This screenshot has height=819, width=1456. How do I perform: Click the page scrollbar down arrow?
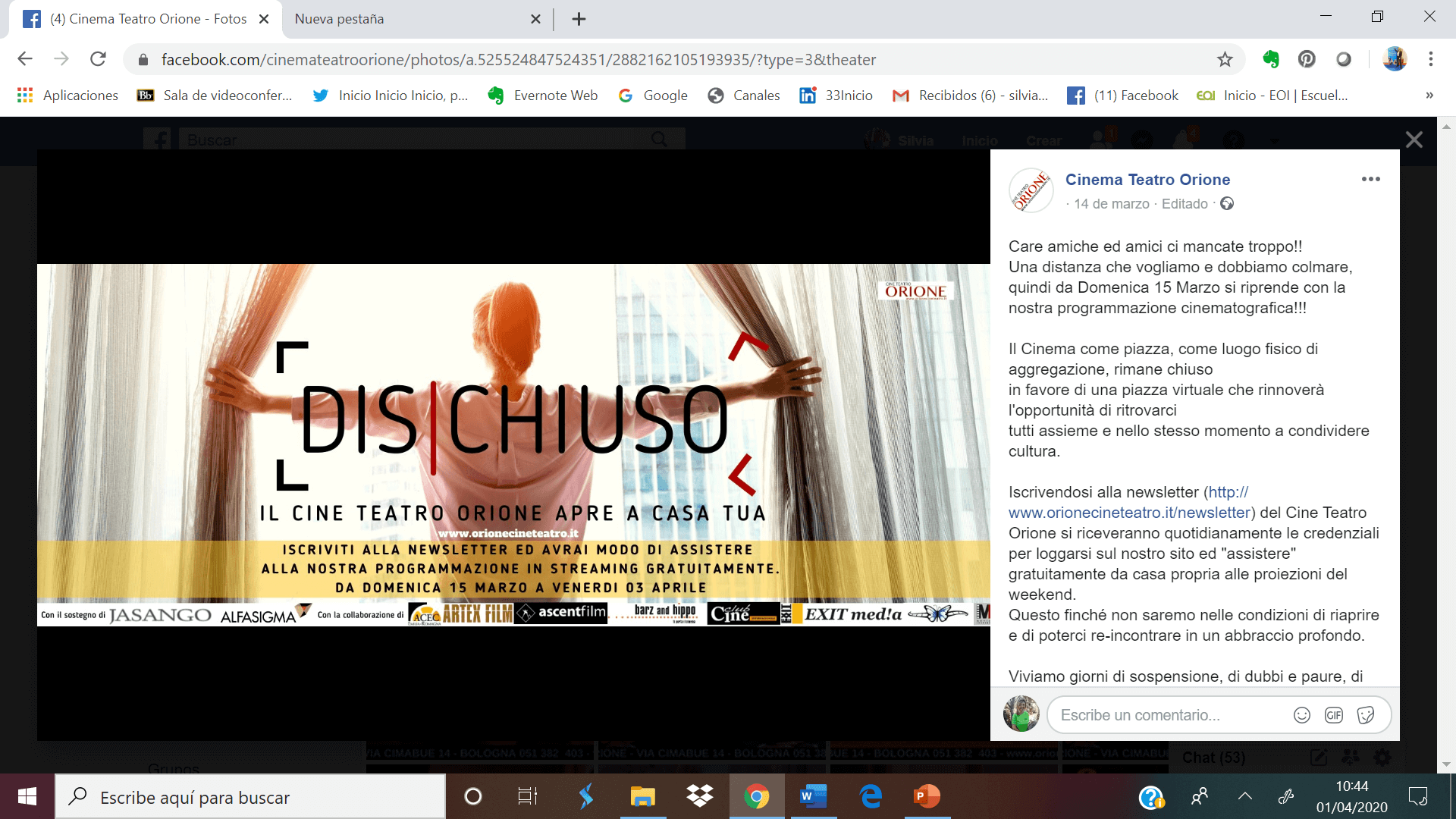pyautogui.click(x=1446, y=764)
